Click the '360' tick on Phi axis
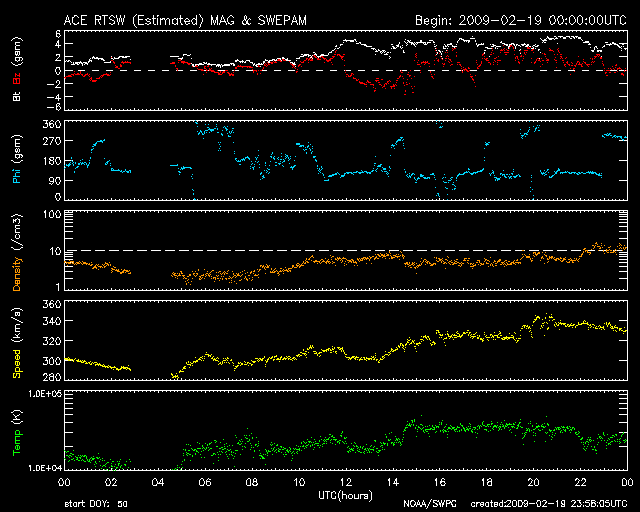The height and width of the screenshot is (512, 640). 52,124
